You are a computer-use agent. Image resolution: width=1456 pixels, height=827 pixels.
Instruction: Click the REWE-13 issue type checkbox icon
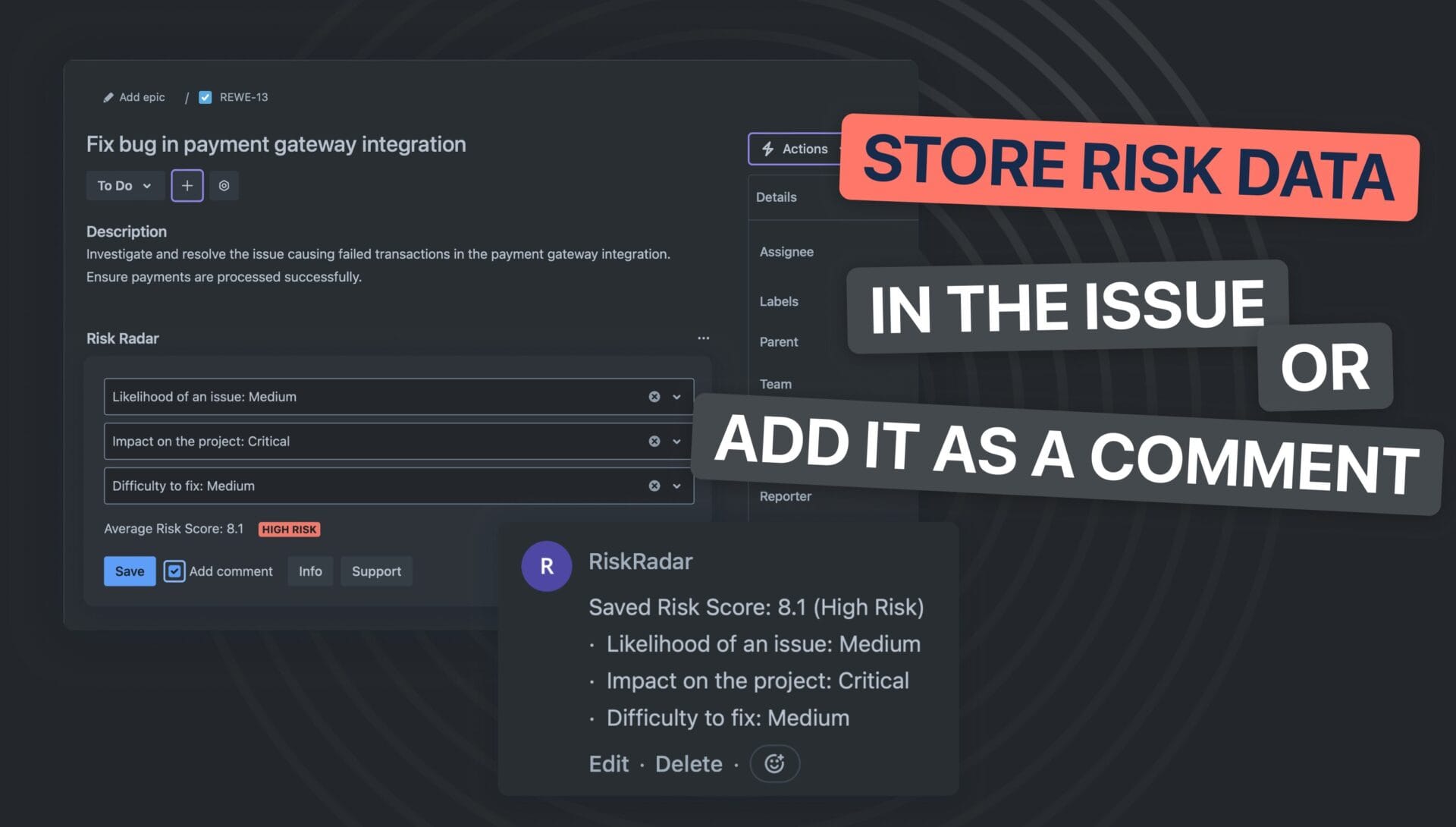tap(205, 97)
